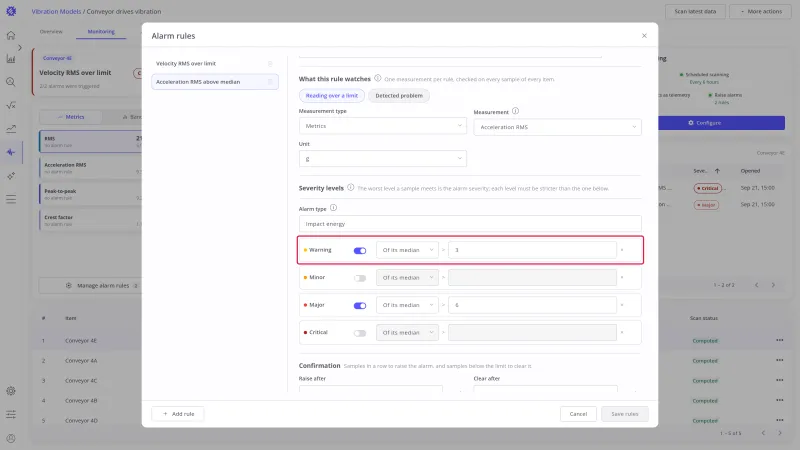Select the 'Reading over a limit' option
The height and width of the screenshot is (450, 800).
pos(332,95)
